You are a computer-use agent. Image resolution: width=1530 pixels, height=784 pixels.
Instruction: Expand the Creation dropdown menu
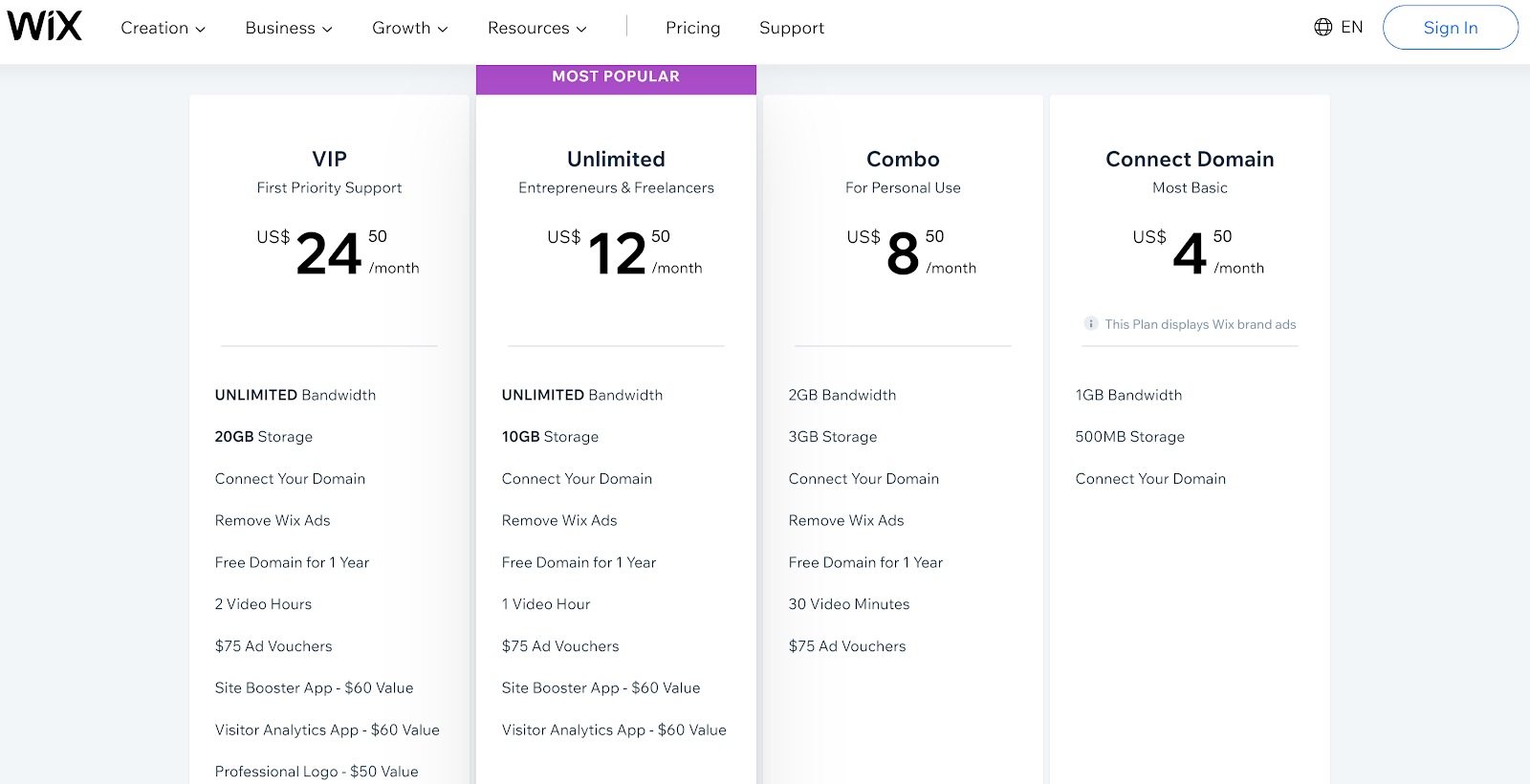[x=164, y=28]
